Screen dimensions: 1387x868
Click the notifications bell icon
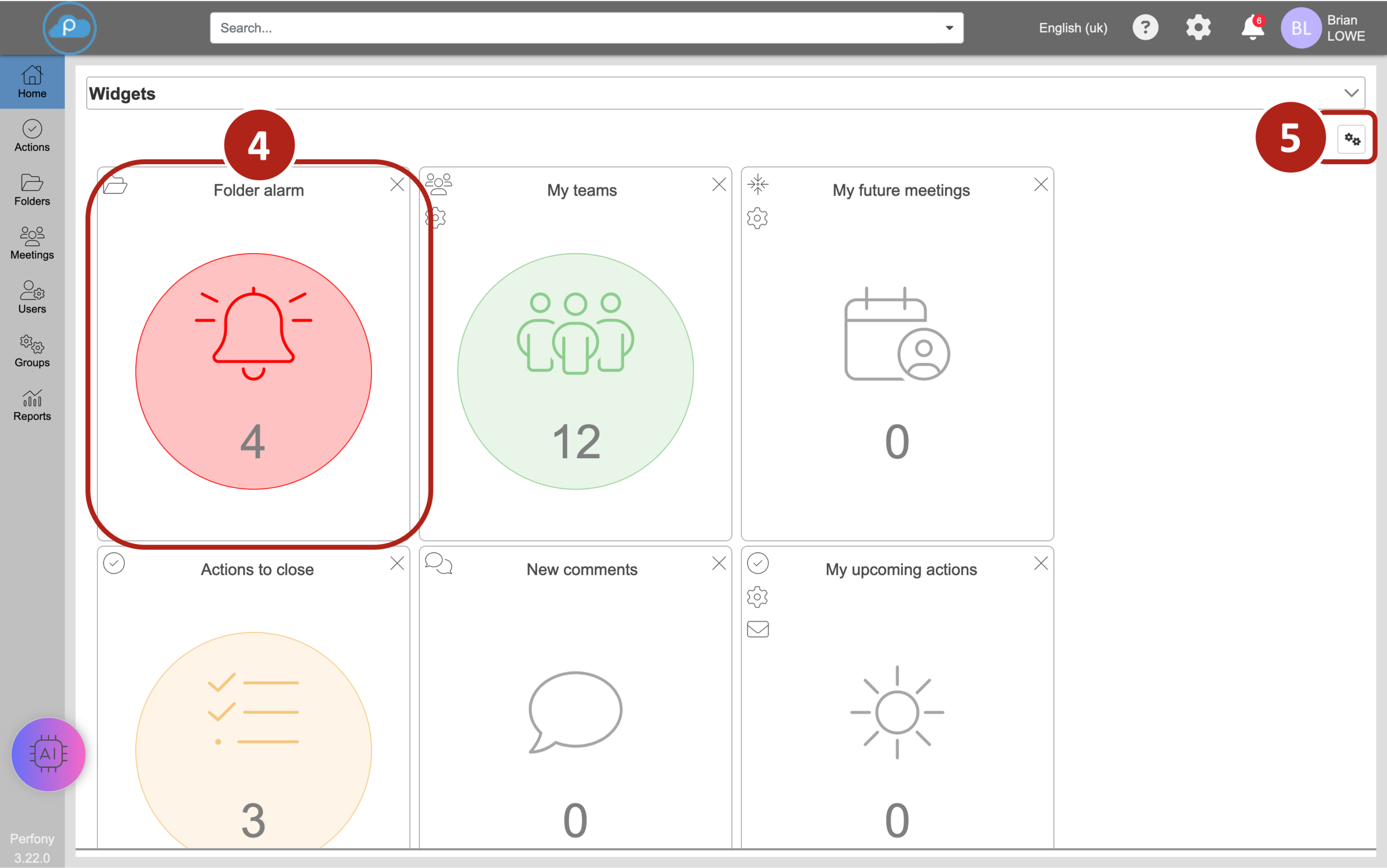tap(1252, 27)
